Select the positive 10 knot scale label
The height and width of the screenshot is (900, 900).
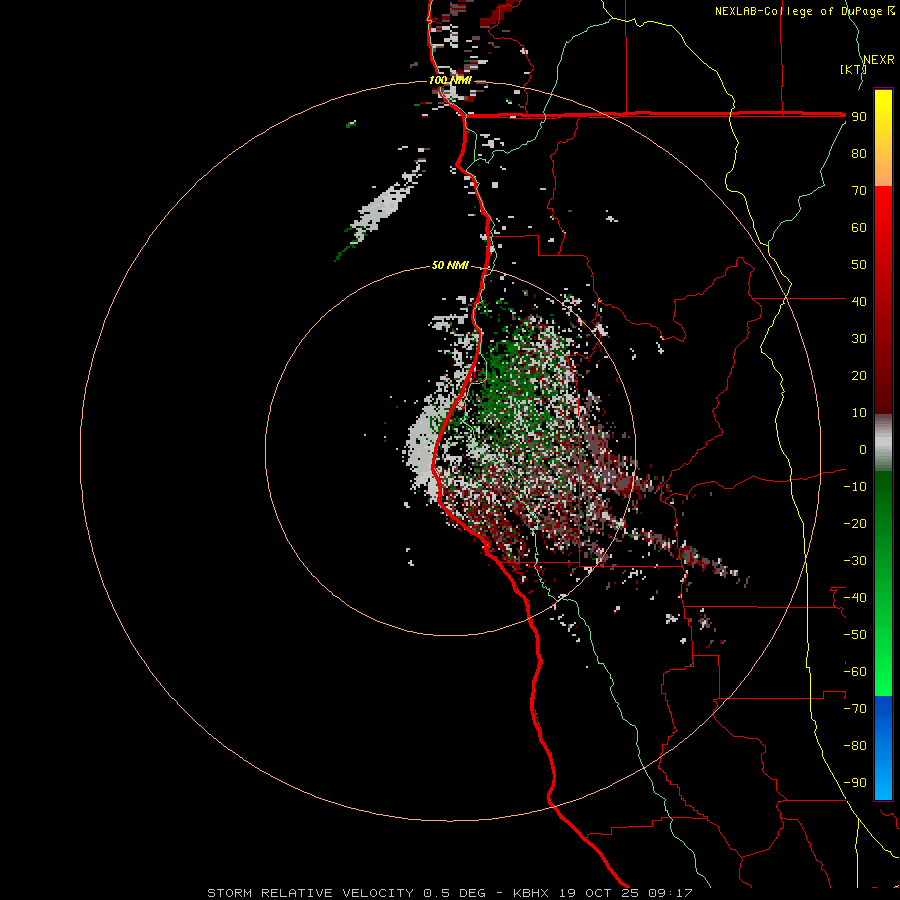click(859, 413)
